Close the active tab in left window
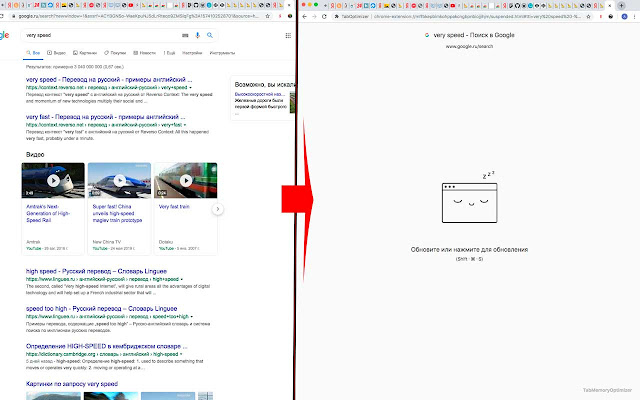Viewport: 640px width, 400px height. point(289,5)
